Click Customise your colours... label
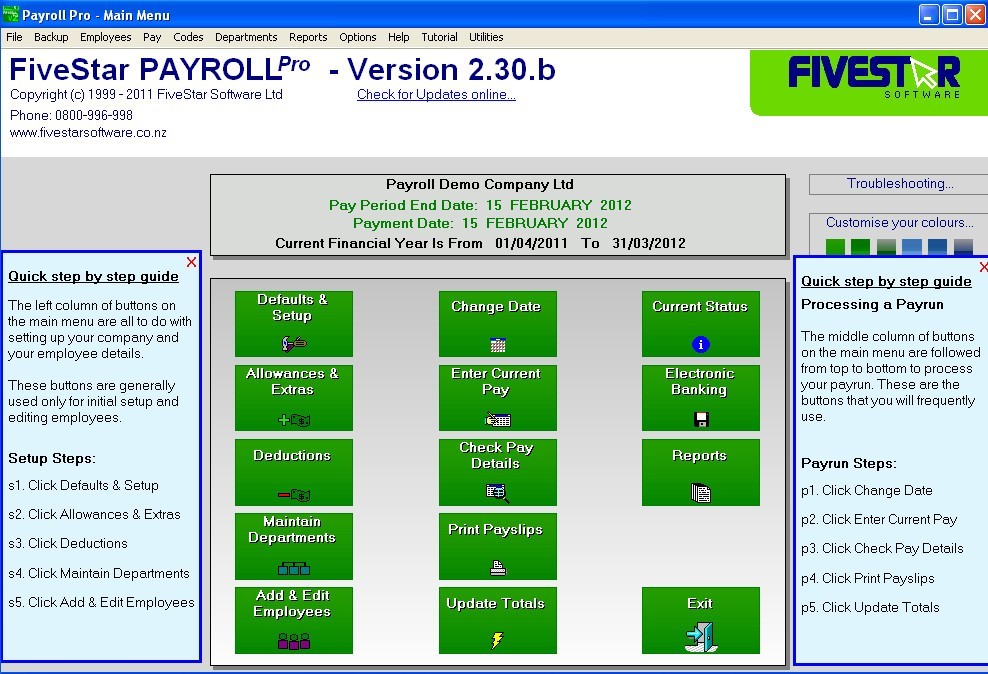Image resolution: width=988 pixels, height=674 pixels. point(899,222)
